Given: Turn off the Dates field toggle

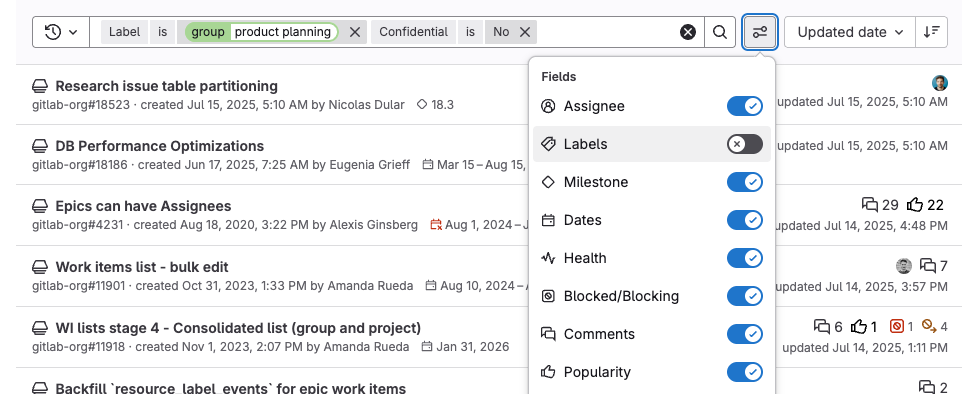Looking at the screenshot, I should pos(745,220).
